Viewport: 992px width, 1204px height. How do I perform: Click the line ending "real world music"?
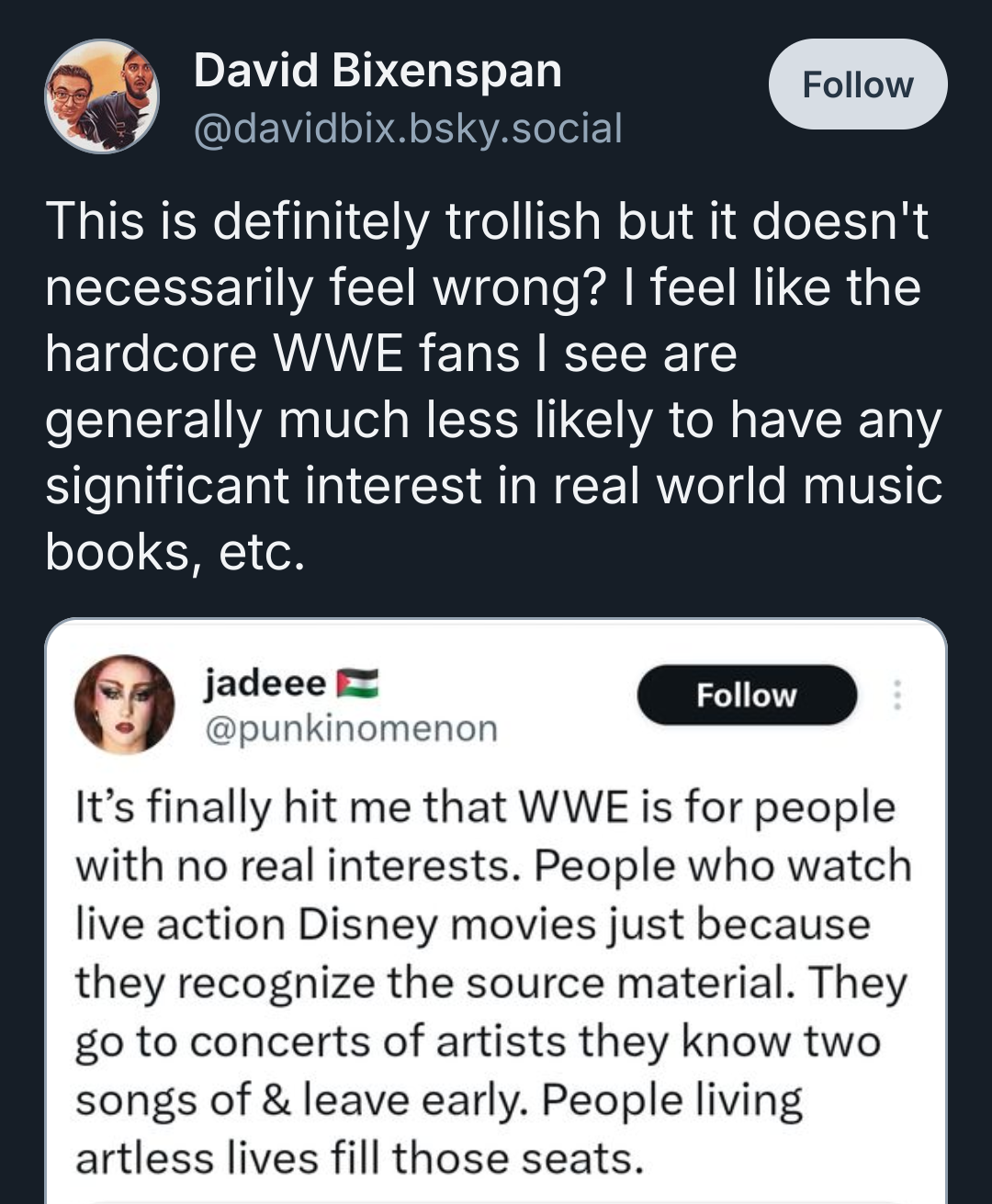(x=494, y=486)
